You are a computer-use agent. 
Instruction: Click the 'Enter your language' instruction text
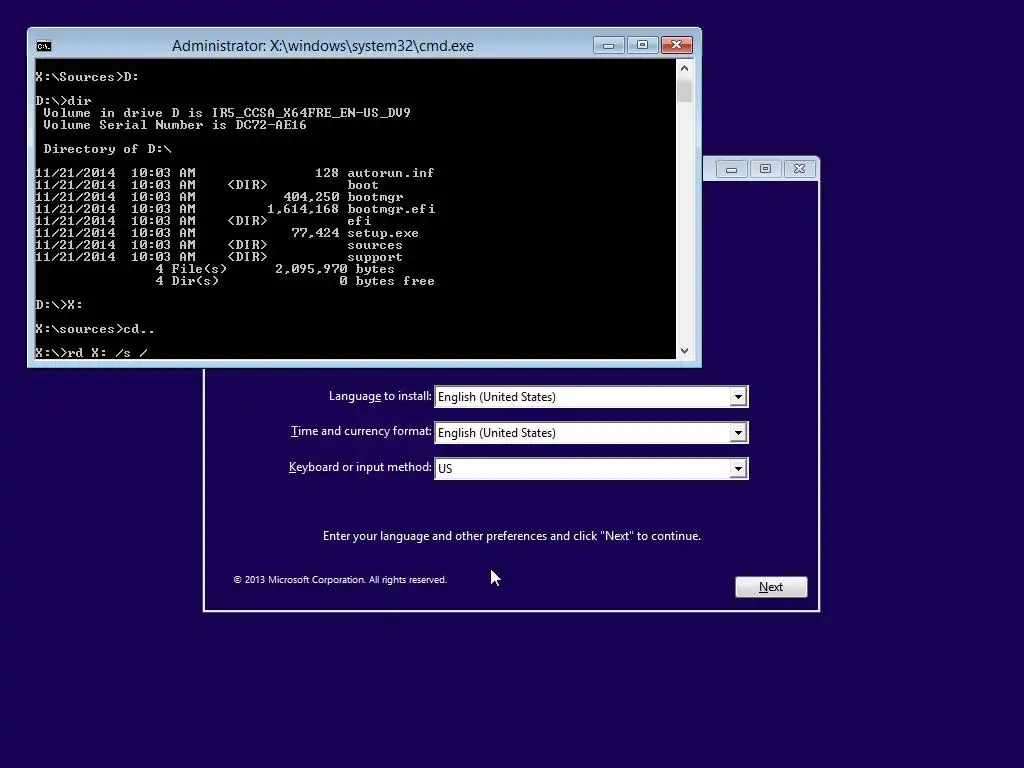point(512,536)
